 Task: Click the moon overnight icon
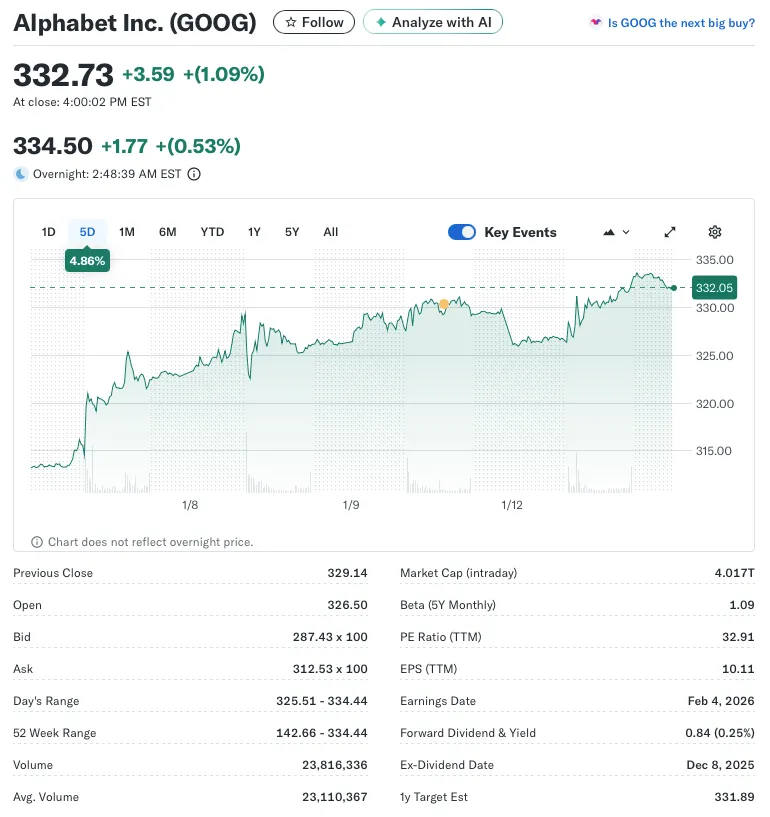click(x=21, y=174)
